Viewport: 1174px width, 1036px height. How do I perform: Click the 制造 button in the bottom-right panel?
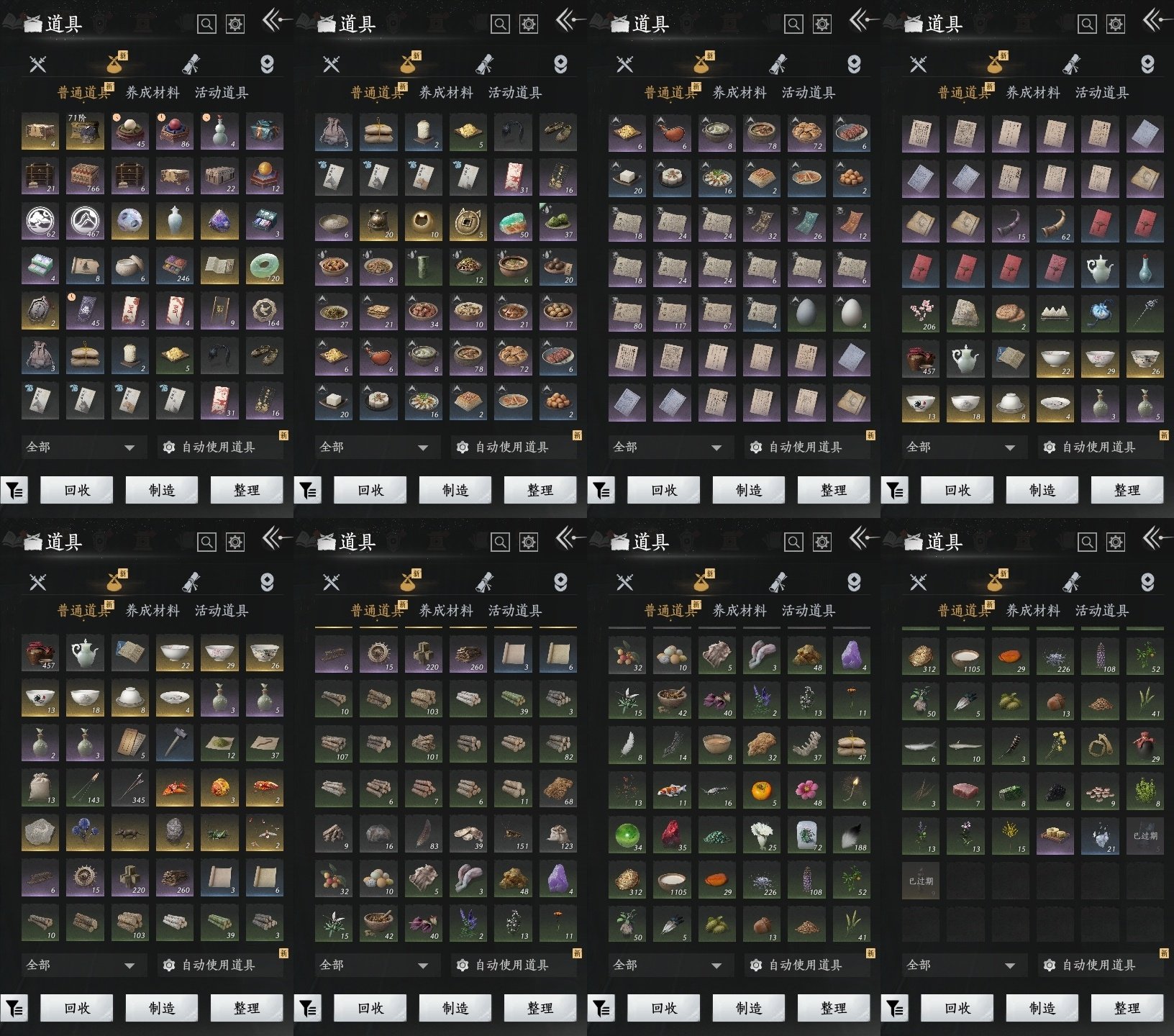point(1042,1008)
